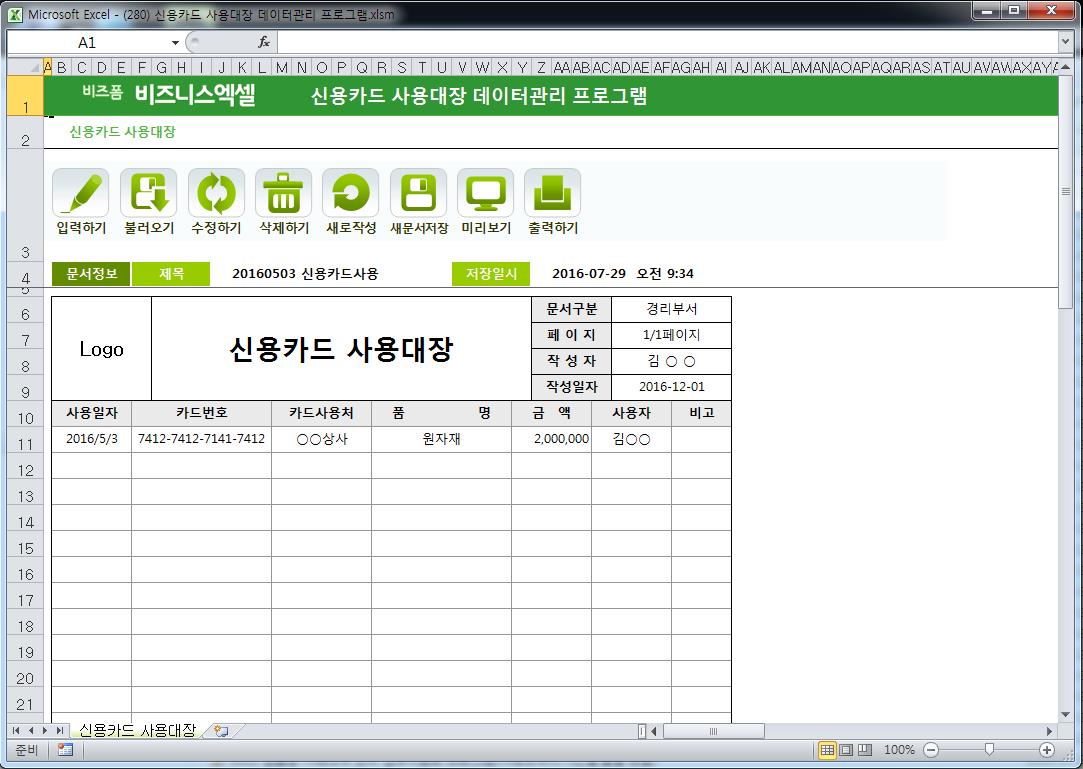
Task: Click the zoom out minus button
Action: click(931, 750)
